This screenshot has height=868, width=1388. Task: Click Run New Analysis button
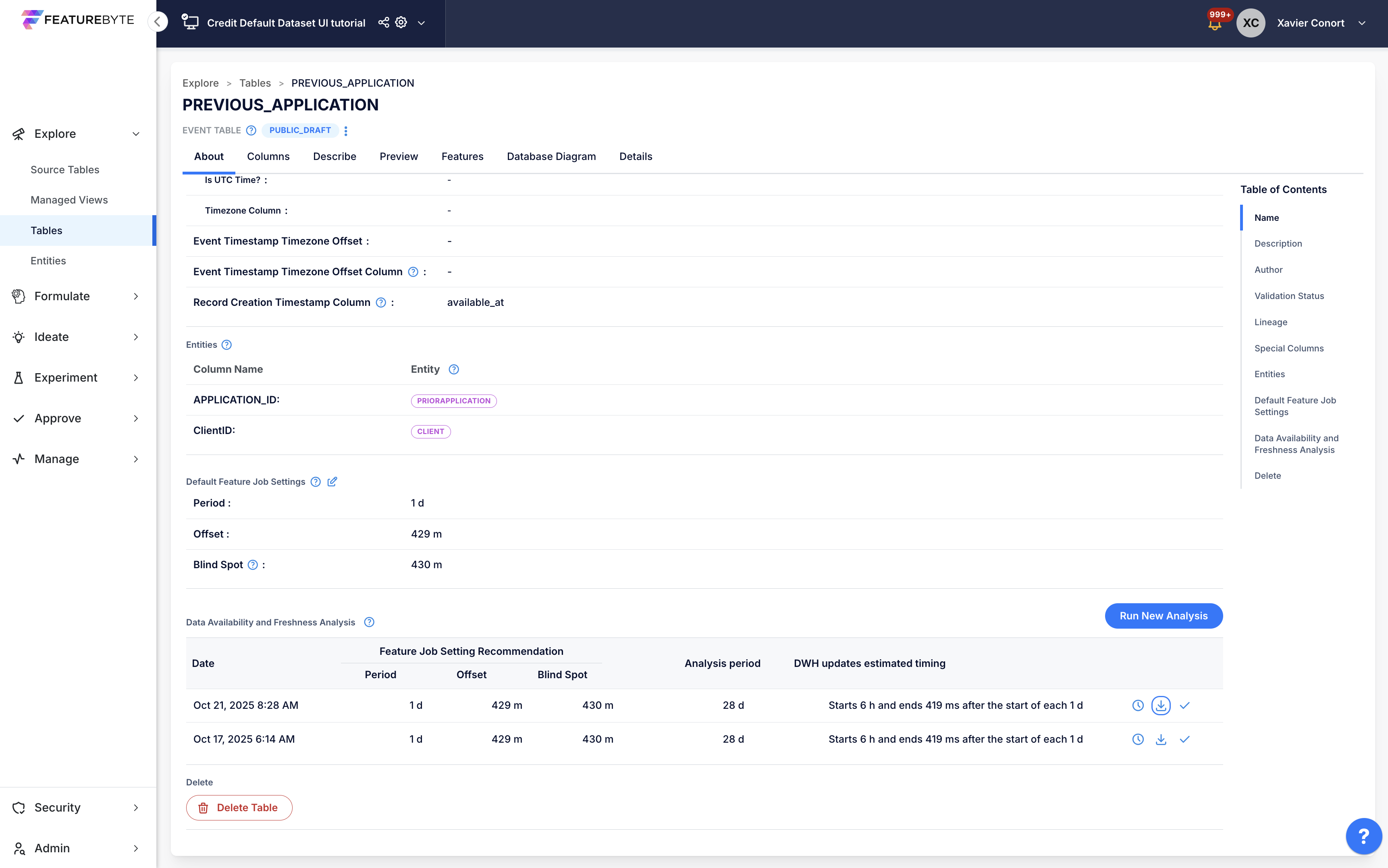pos(1164,616)
